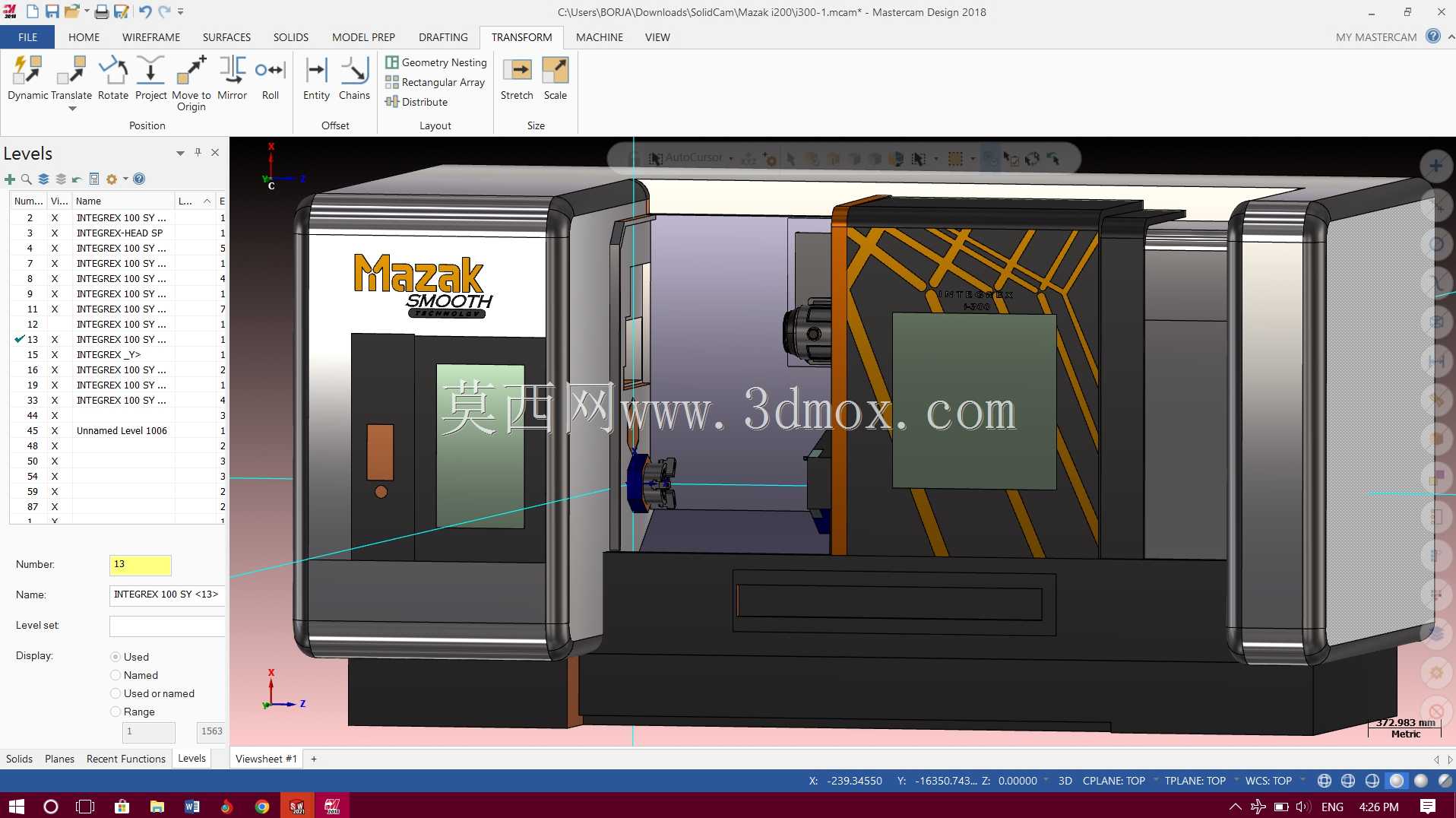Add a new level with plus icon
This screenshot has width=1456, height=818.
(10, 179)
